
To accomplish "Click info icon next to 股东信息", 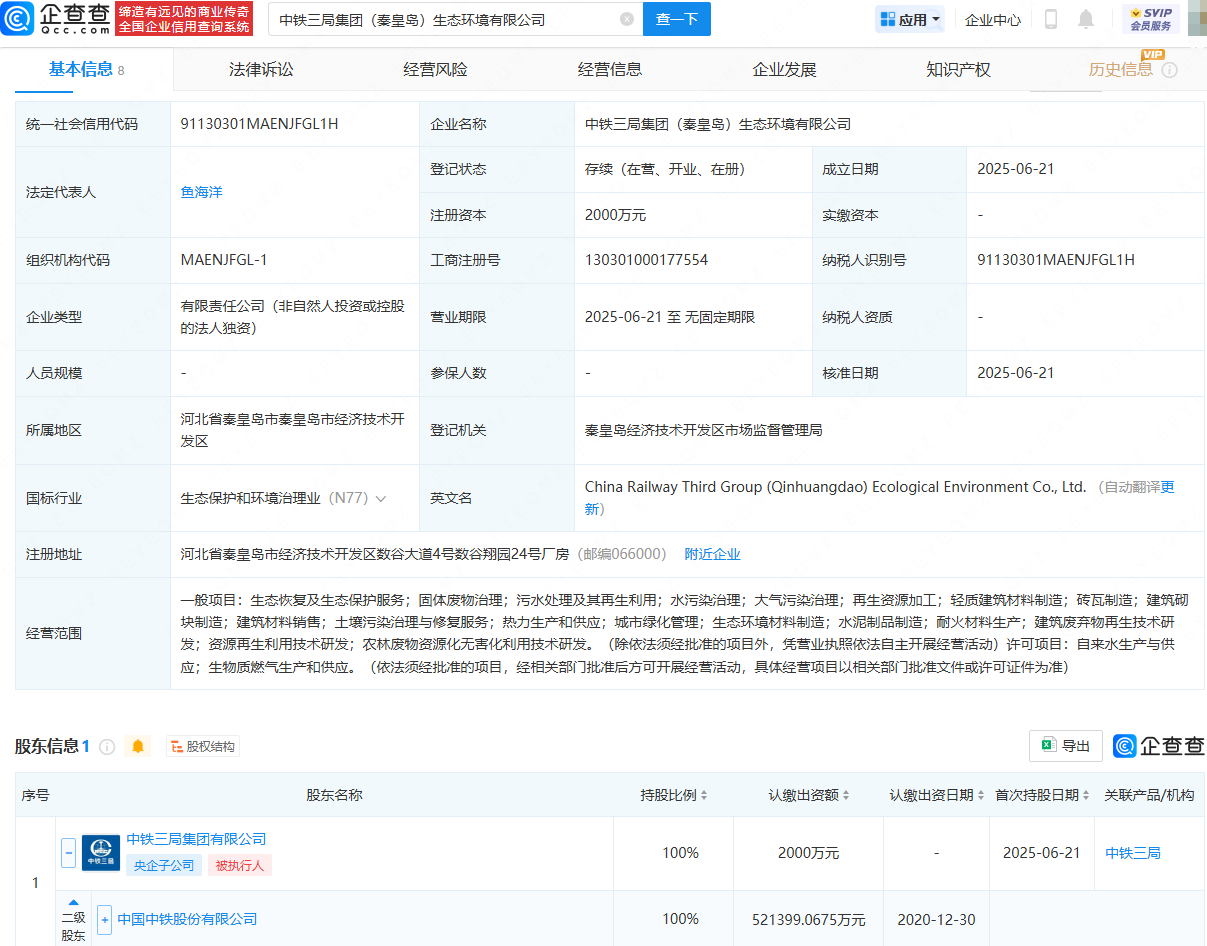I will [x=107, y=747].
